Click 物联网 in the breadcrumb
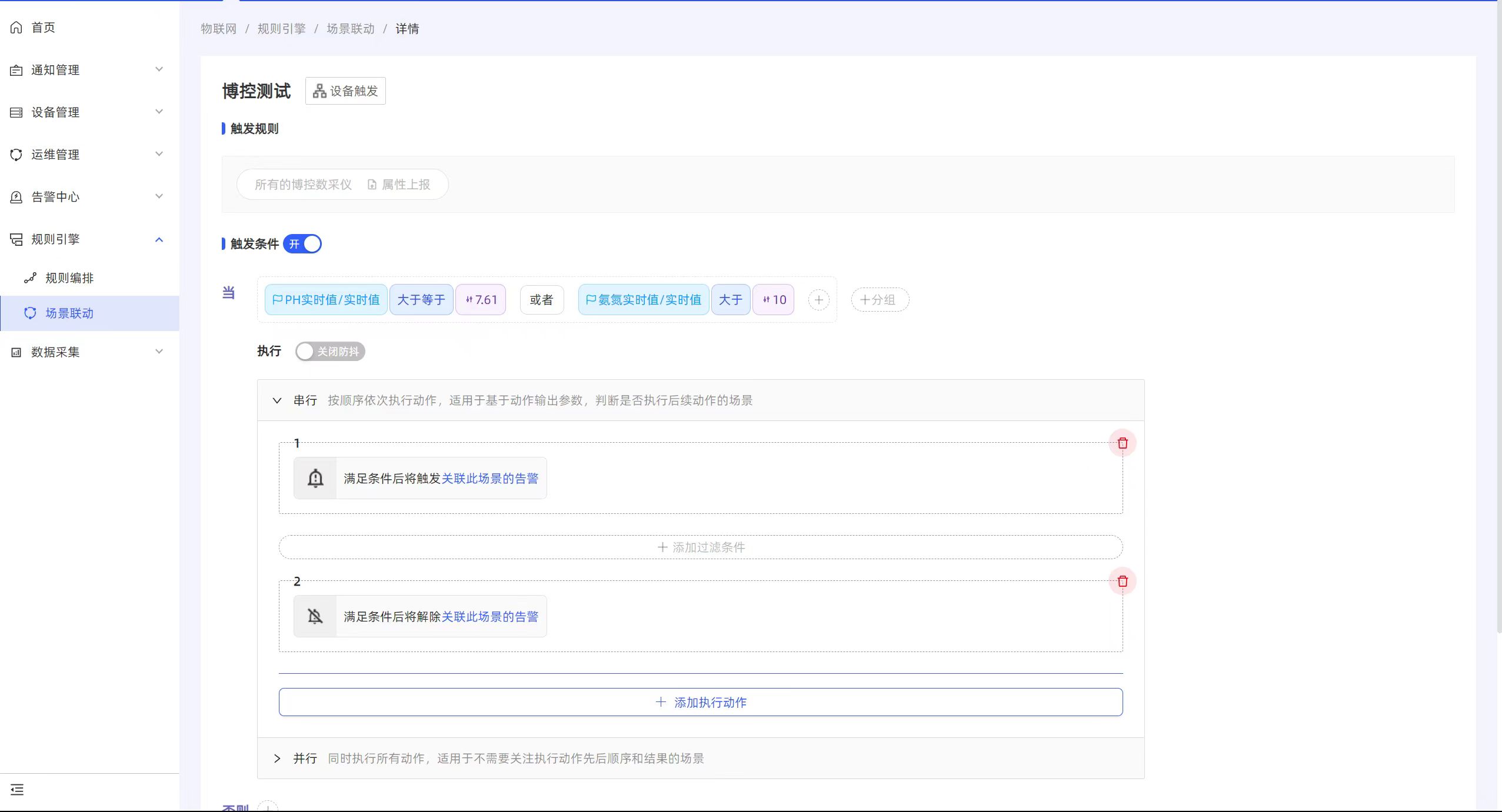Viewport: 1502px width, 812px height. coord(218,29)
